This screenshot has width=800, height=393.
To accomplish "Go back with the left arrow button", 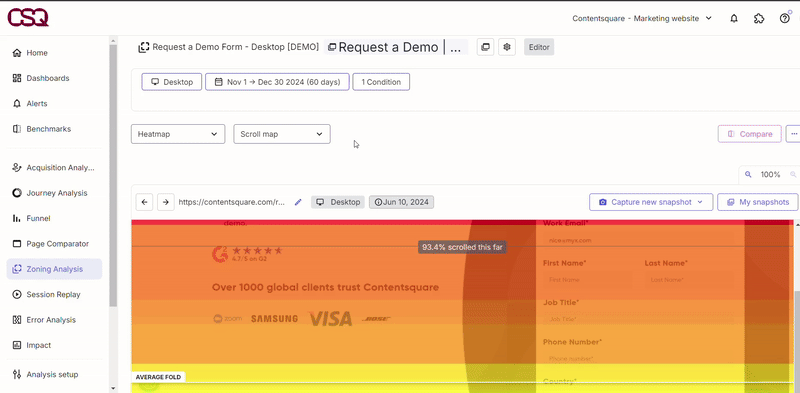I will click(144, 202).
